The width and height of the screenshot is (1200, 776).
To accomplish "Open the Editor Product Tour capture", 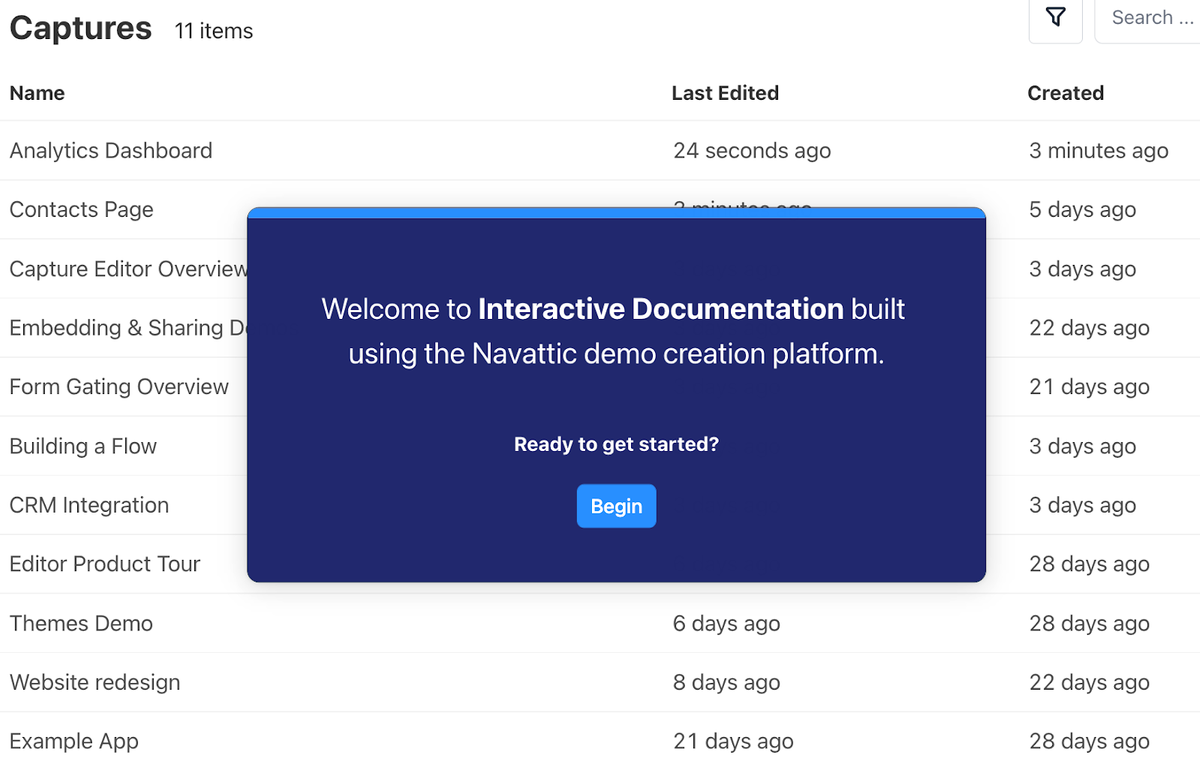I will (105, 564).
